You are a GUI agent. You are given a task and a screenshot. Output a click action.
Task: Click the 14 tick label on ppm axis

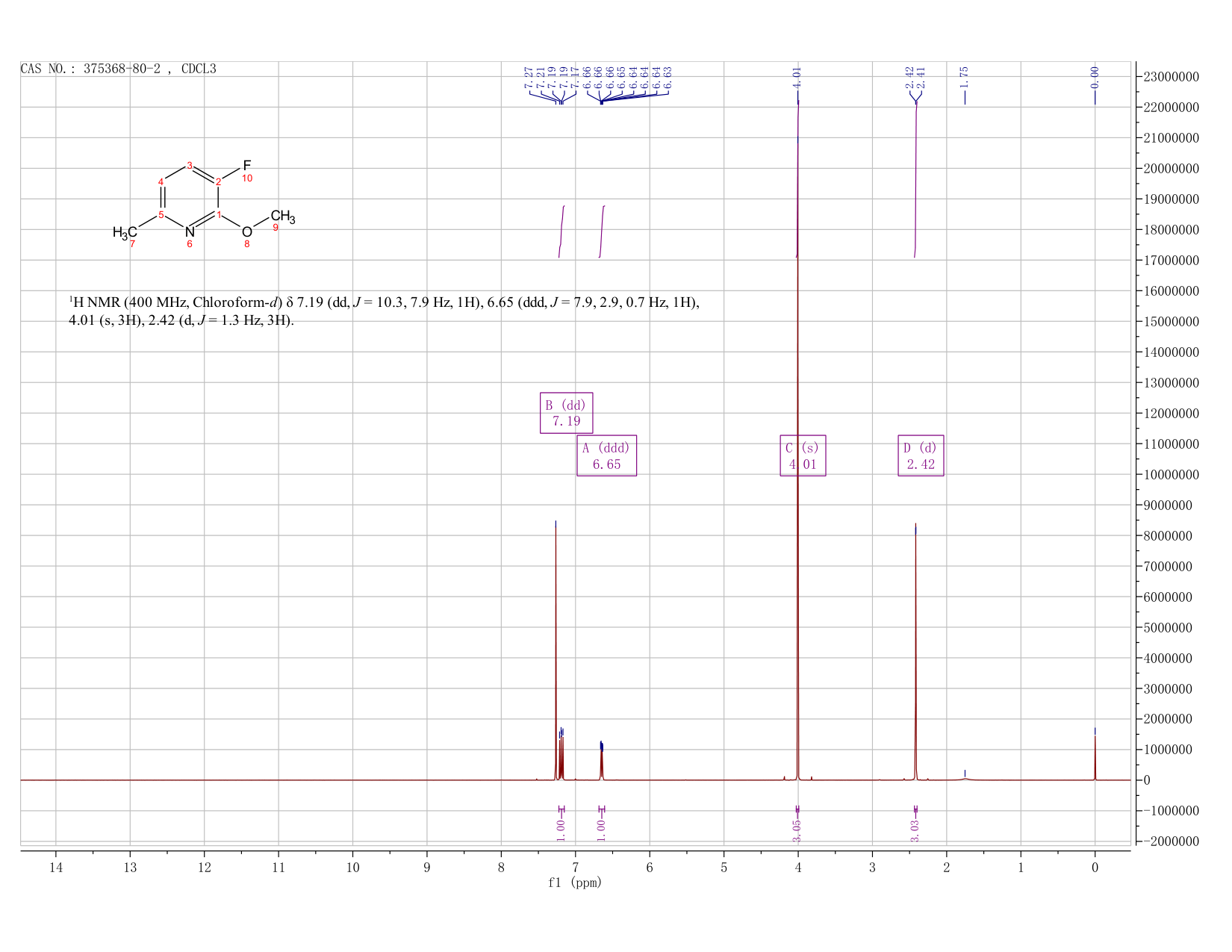(55, 867)
